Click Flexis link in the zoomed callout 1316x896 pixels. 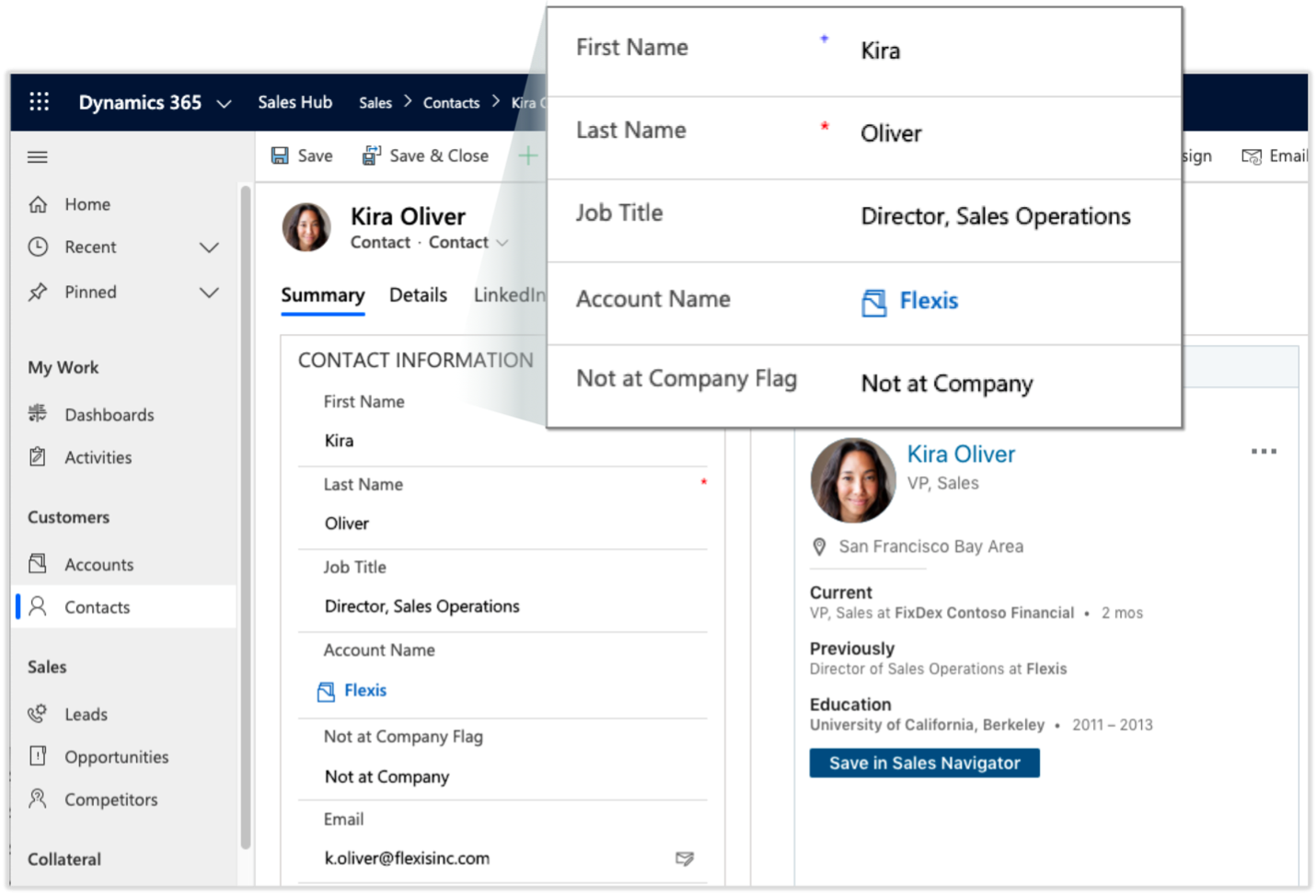click(929, 302)
